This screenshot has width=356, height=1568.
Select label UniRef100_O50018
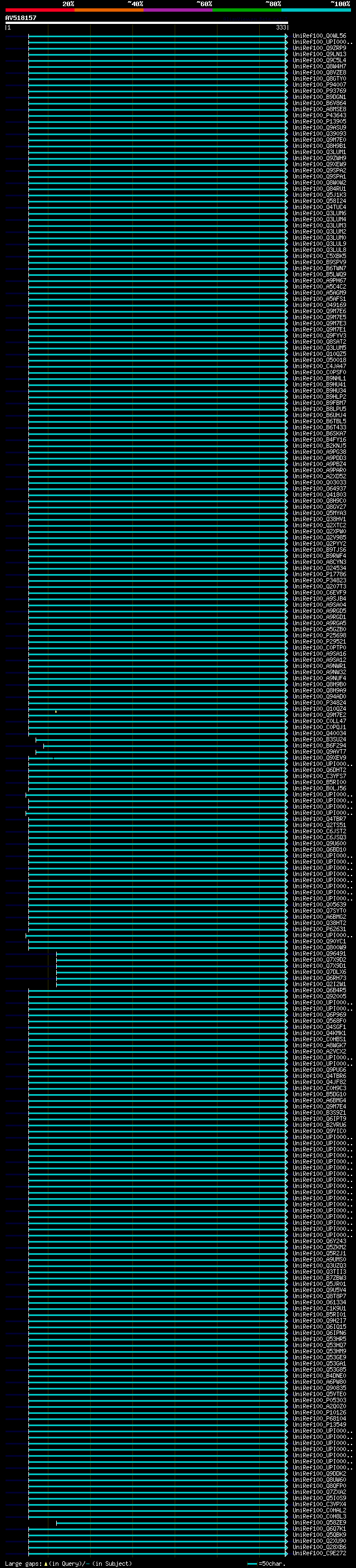pyautogui.click(x=319, y=360)
